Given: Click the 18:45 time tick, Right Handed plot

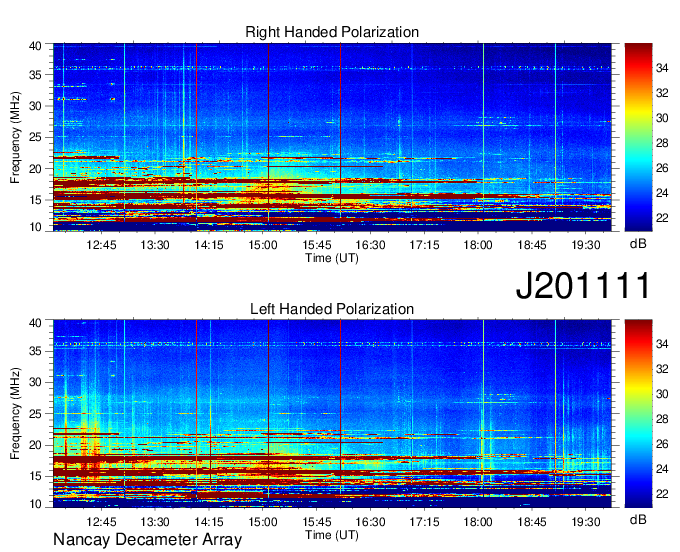Looking at the screenshot, I should click(532, 245).
